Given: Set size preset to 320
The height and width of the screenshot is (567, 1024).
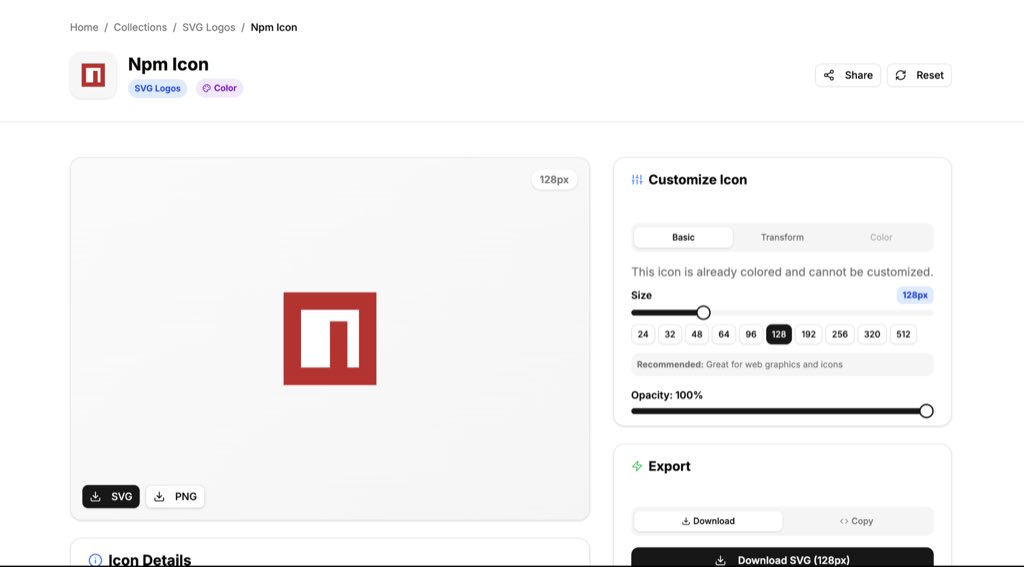Looking at the screenshot, I should pyautogui.click(x=872, y=334).
